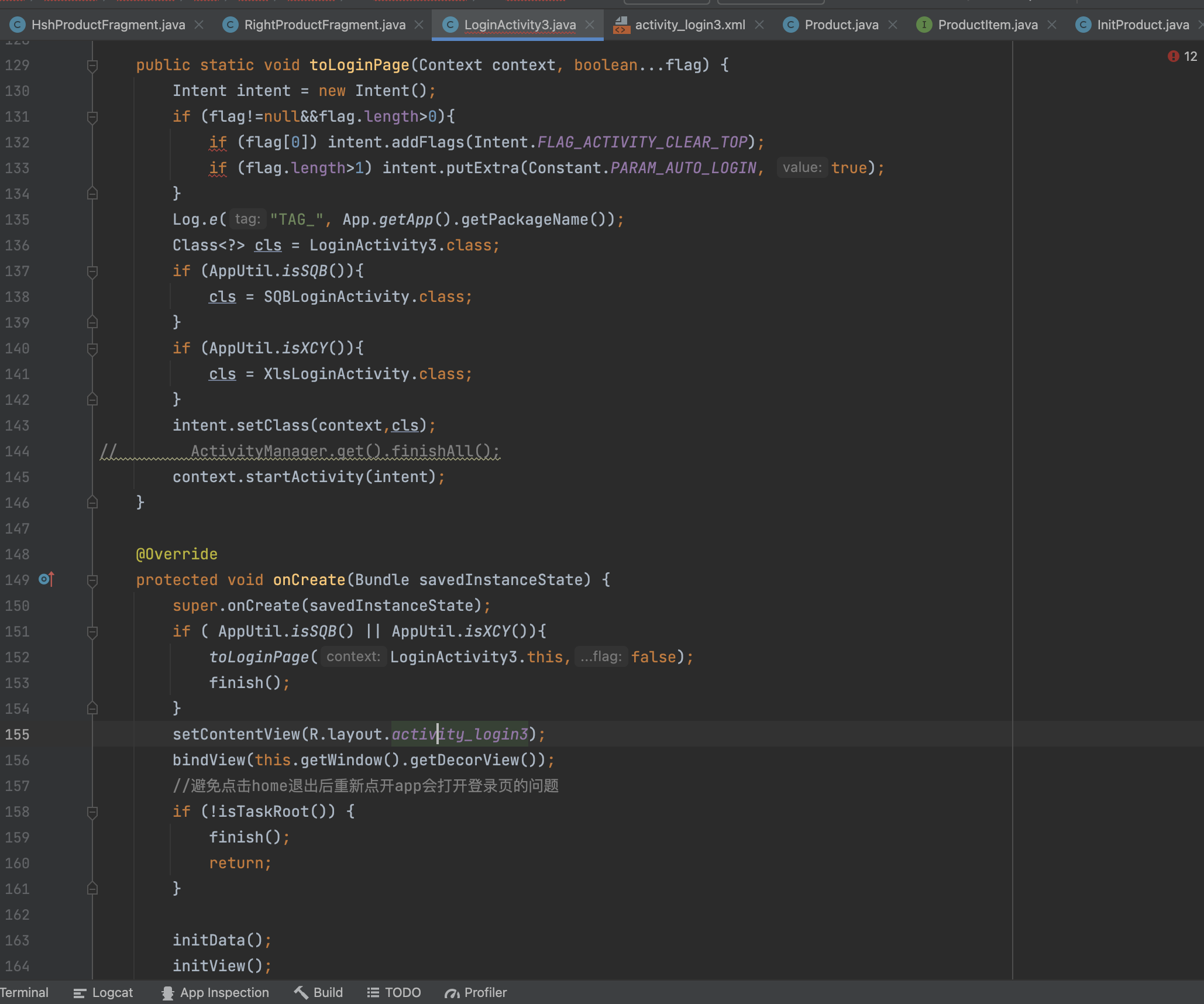Close the activity_login3.xml tab
The image size is (1204, 1004).
759,25
